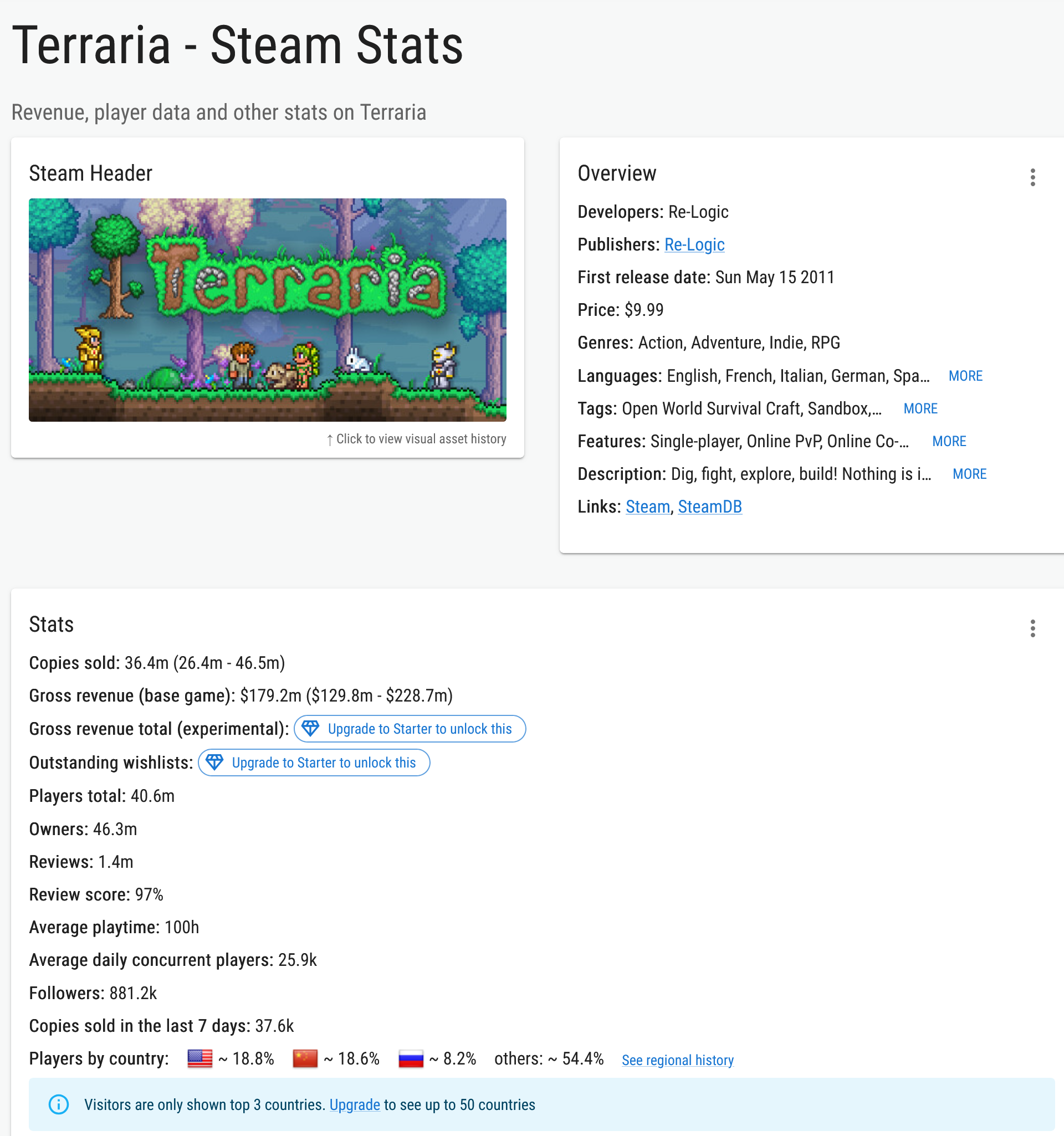Click 'Click to view visual asset history' caption
1064x1136 pixels.
tap(416, 439)
